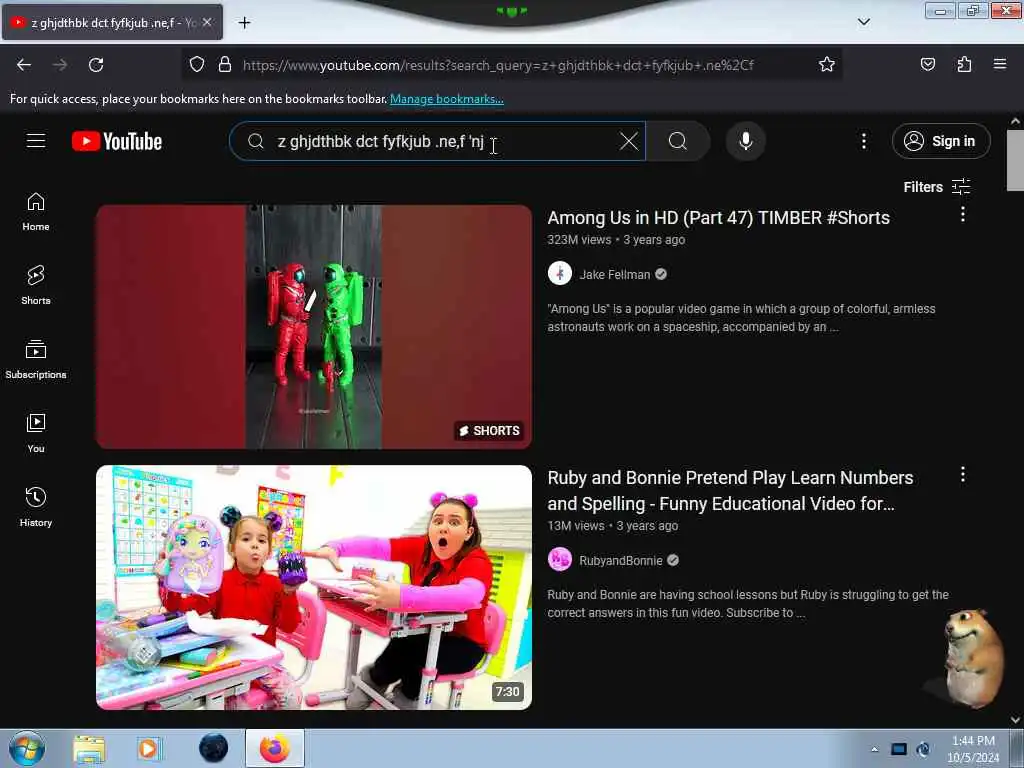The width and height of the screenshot is (1024, 768).
Task: Click the taskbar clock
Action: 973,749
